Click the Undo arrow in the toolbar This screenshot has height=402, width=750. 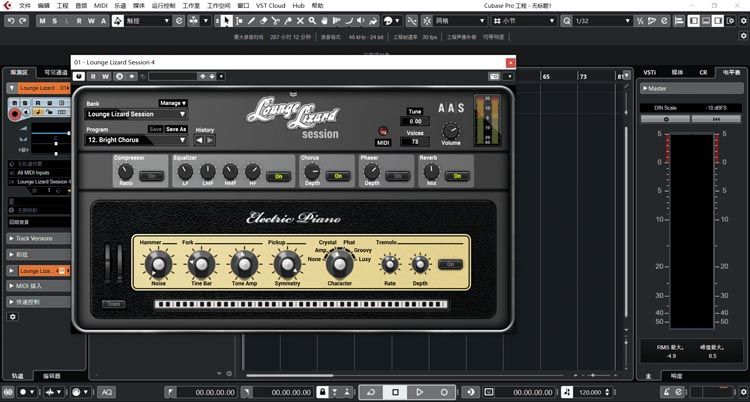11,21
